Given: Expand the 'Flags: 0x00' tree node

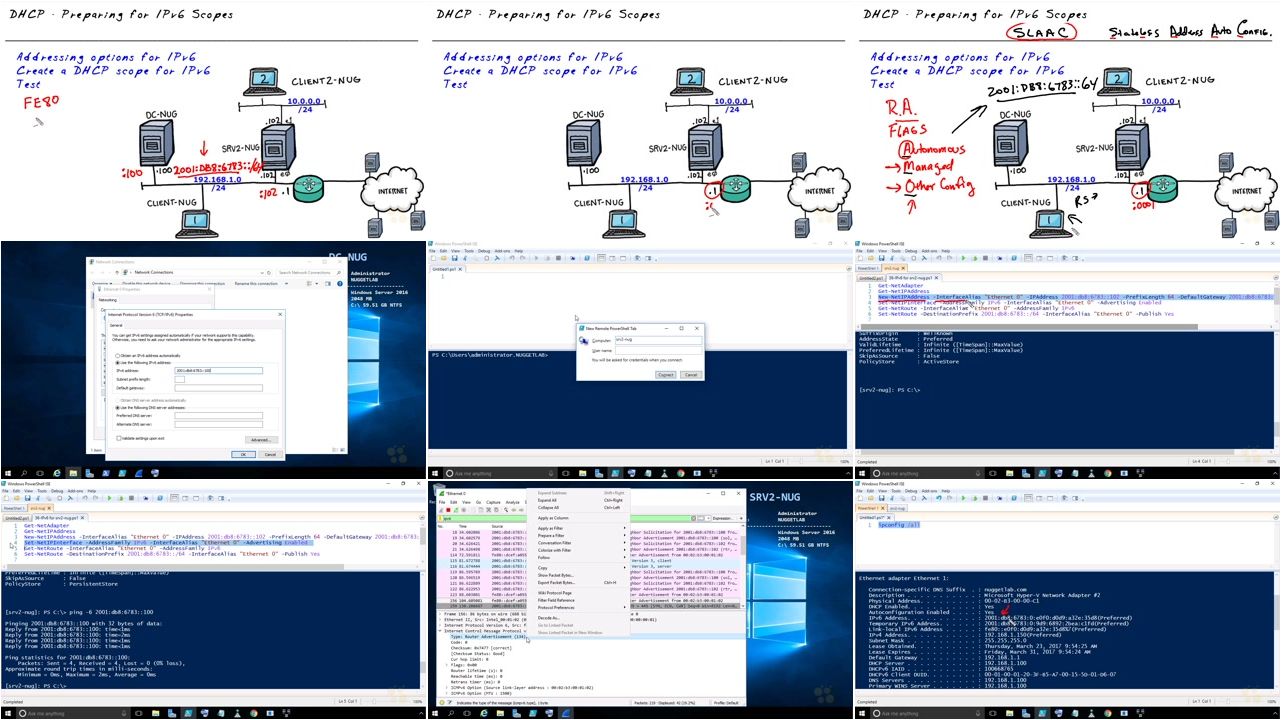Looking at the screenshot, I should 448,665.
